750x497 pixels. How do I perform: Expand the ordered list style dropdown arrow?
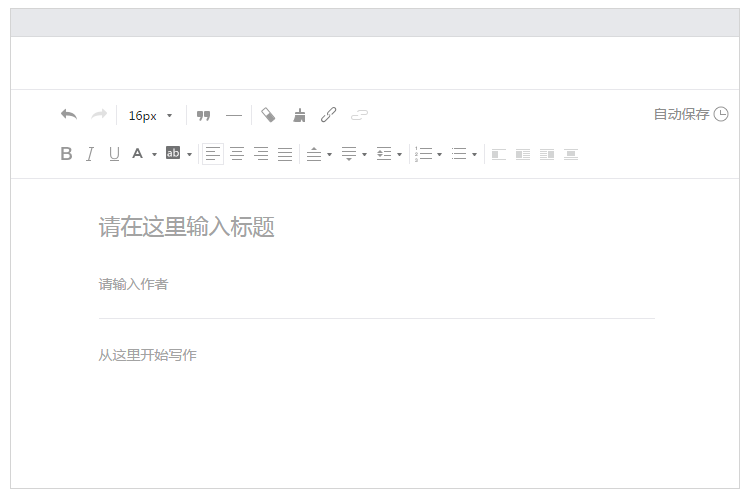440,155
